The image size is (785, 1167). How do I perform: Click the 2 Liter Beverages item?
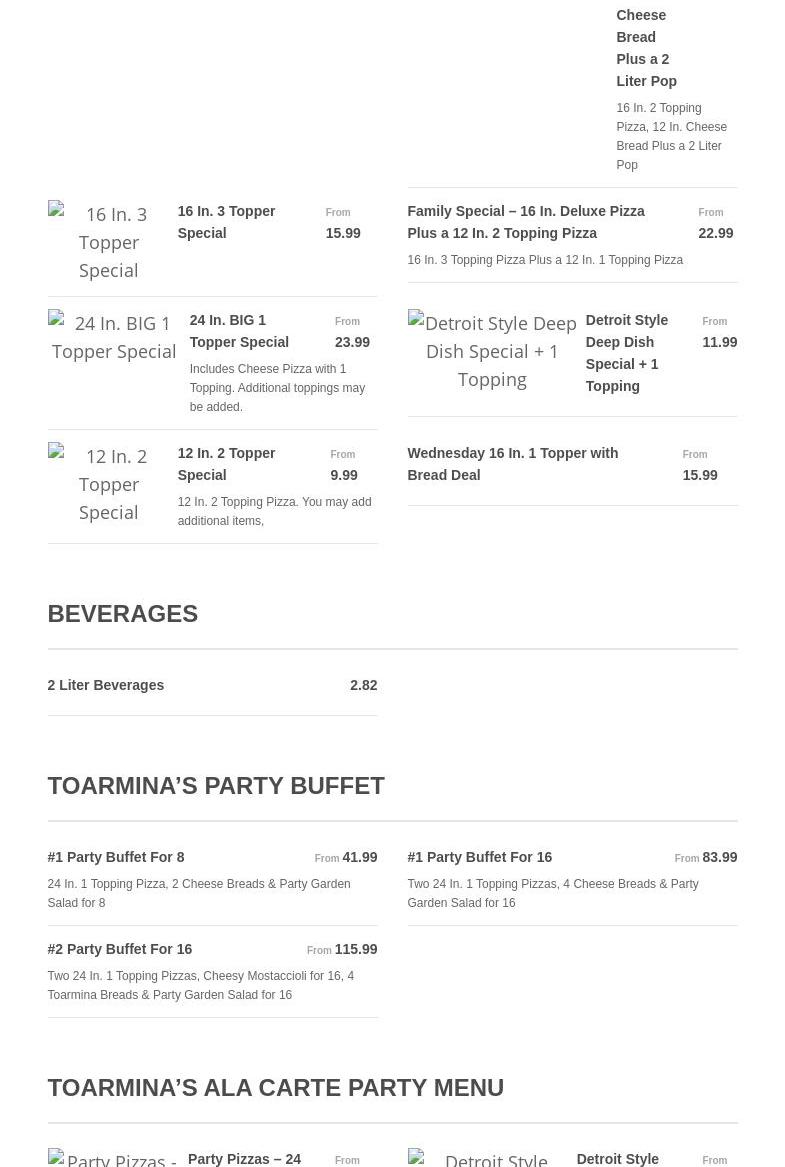coord(106,685)
